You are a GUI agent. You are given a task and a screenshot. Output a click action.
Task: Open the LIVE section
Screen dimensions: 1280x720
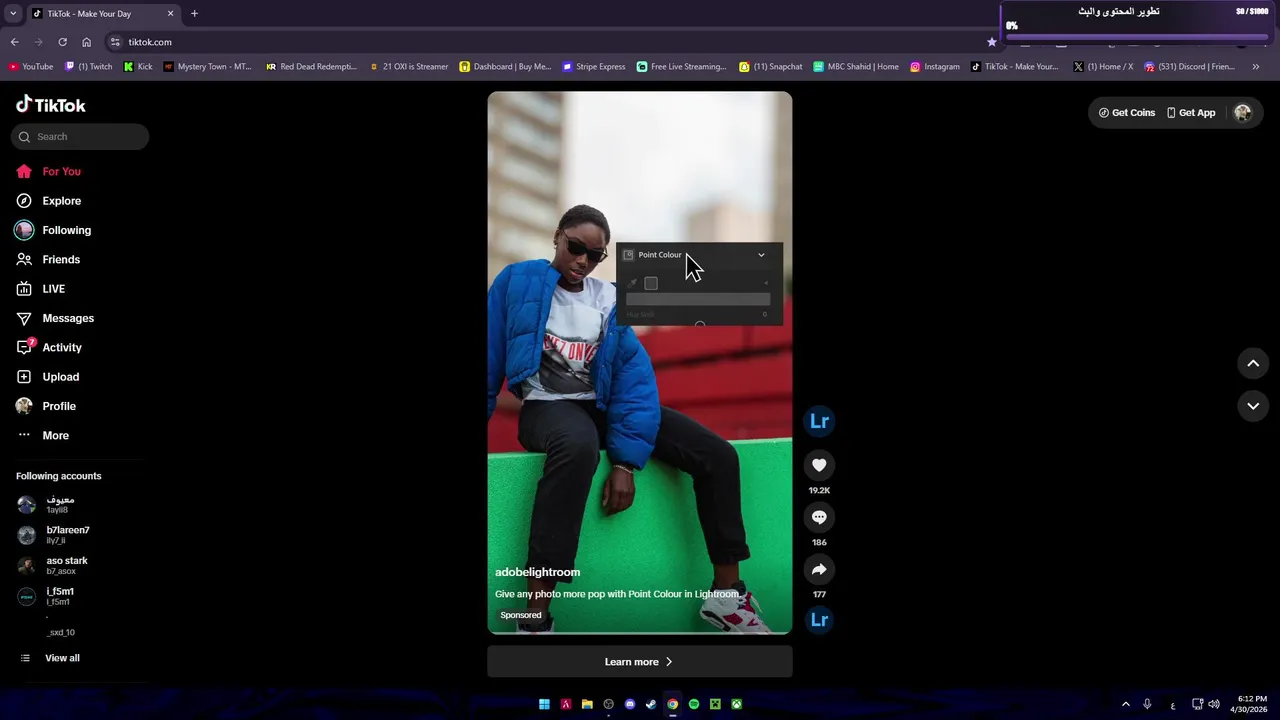[53, 289]
